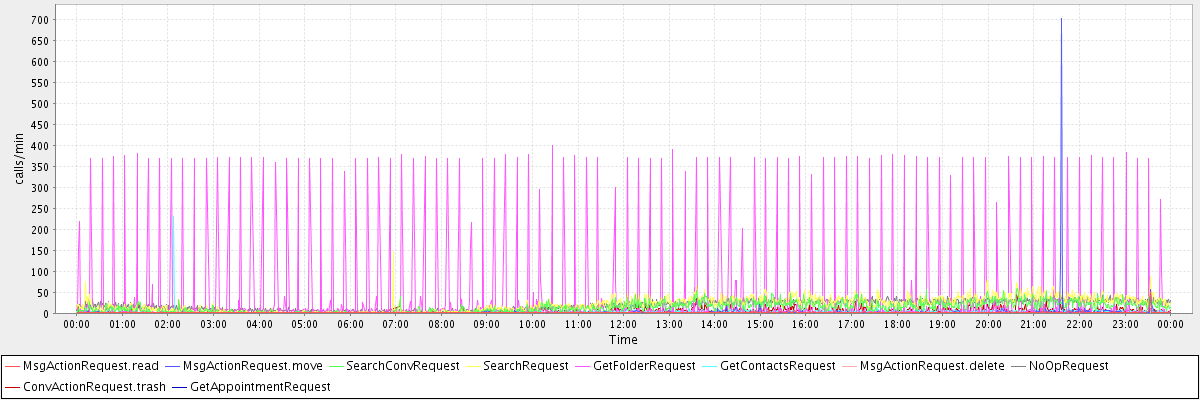The image size is (1200, 400).
Task: Select the GetAppointmentRequest legend item
Action: 260,386
